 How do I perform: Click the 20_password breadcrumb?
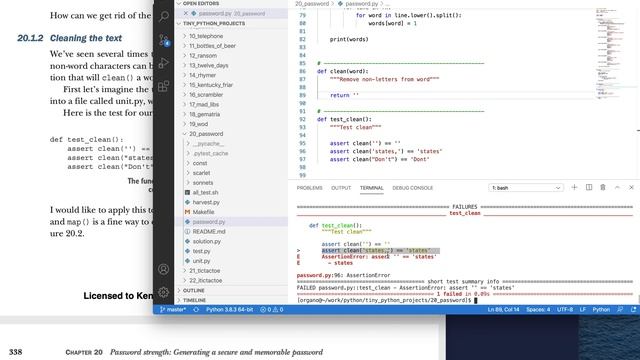tap(312, 4)
